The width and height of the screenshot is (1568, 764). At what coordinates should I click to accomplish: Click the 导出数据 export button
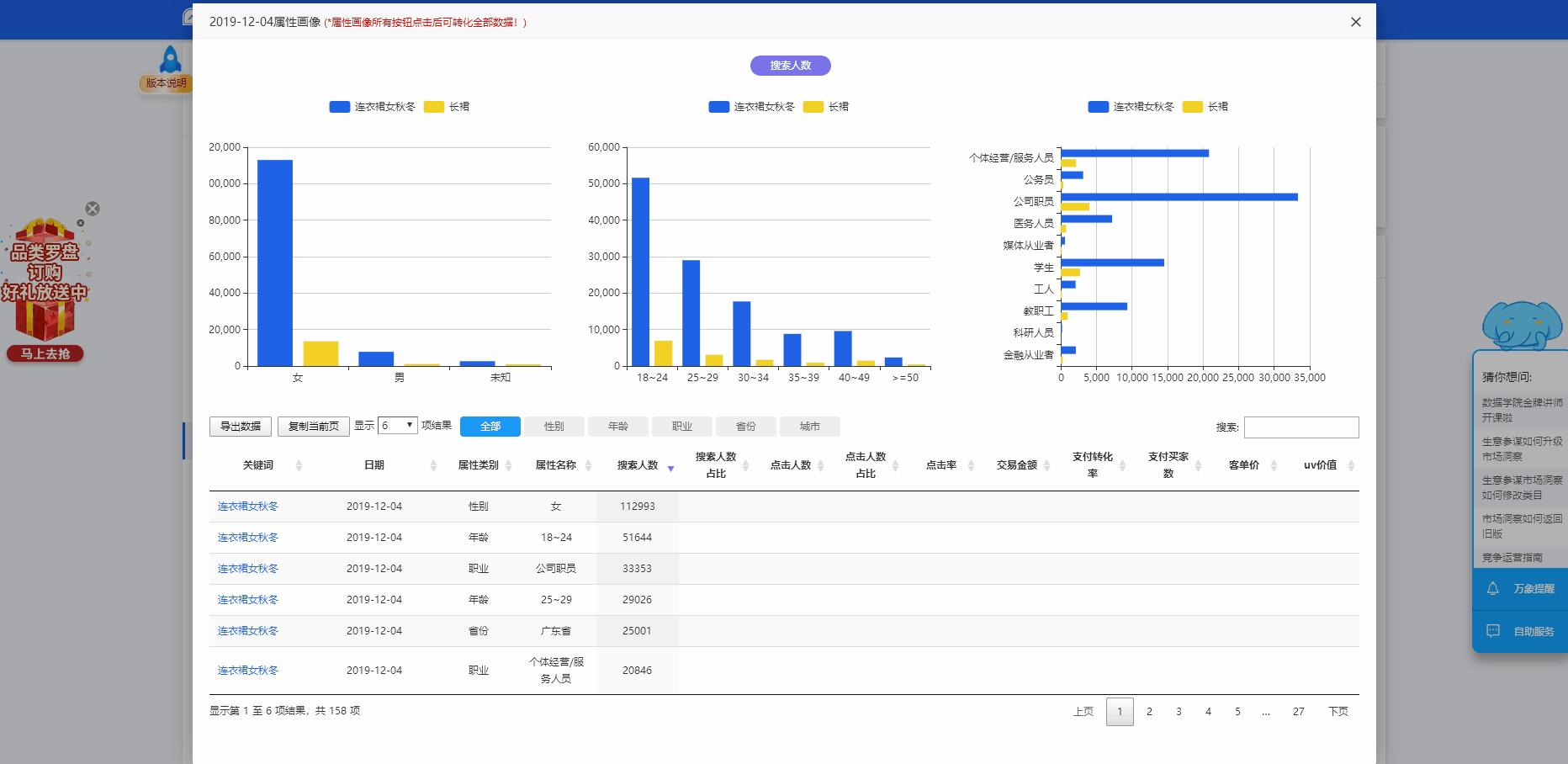(x=240, y=427)
